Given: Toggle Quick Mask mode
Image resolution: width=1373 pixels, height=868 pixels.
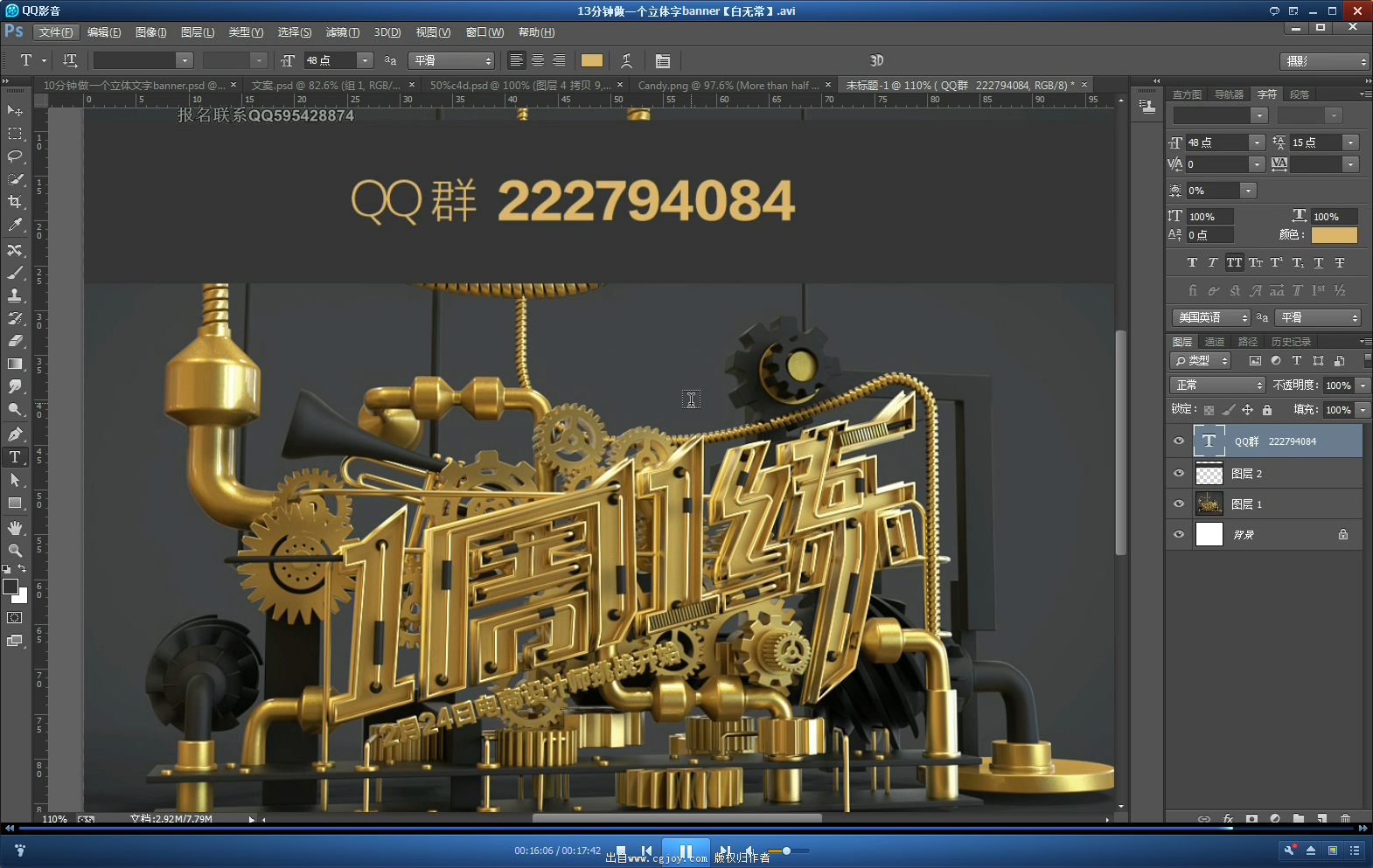Looking at the screenshot, I should click(x=15, y=618).
